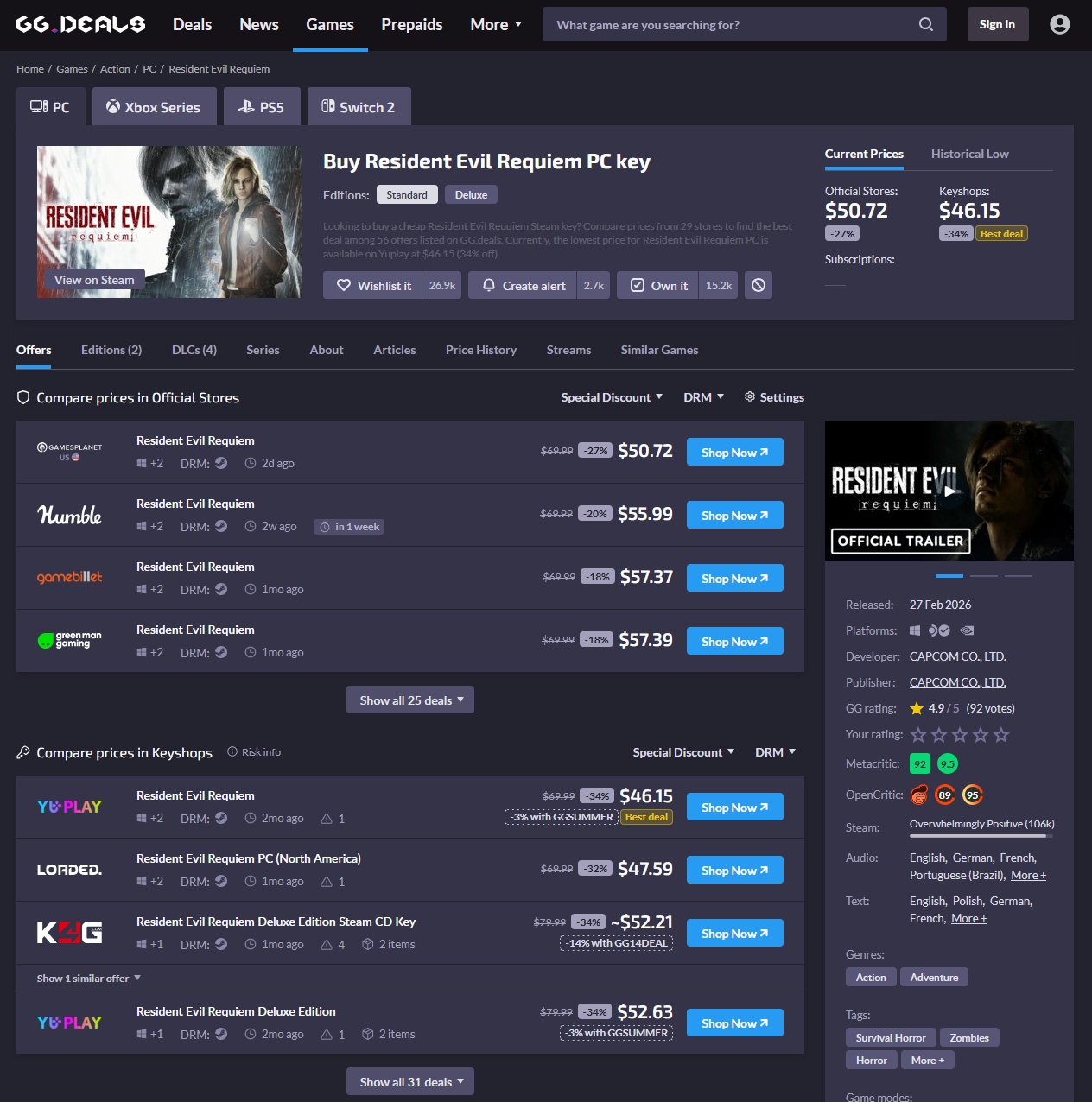This screenshot has height=1102, width=1092.
Task: Click the block/ignore game icon button
Action: (x=759, y=285)
